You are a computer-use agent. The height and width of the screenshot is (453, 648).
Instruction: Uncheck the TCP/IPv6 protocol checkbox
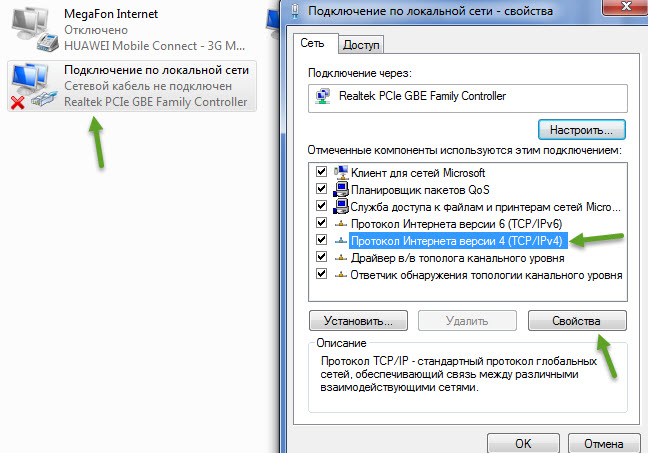coord(322,223)
